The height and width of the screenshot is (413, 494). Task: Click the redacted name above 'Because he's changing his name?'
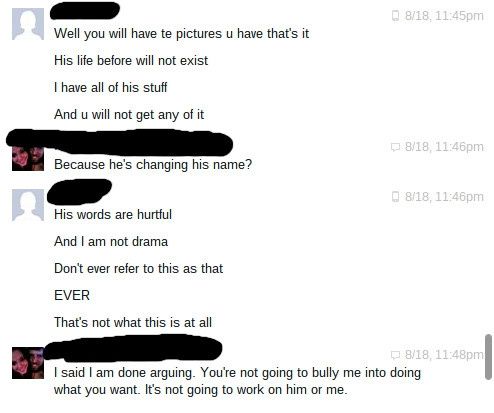click(120, 143)
